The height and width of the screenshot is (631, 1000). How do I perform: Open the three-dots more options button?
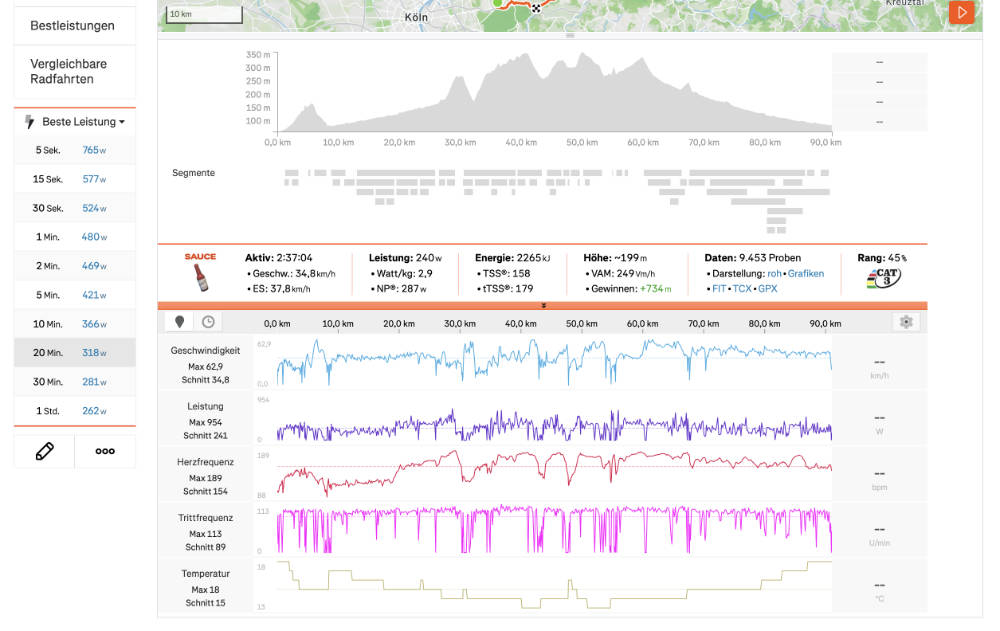pos(105,451)
